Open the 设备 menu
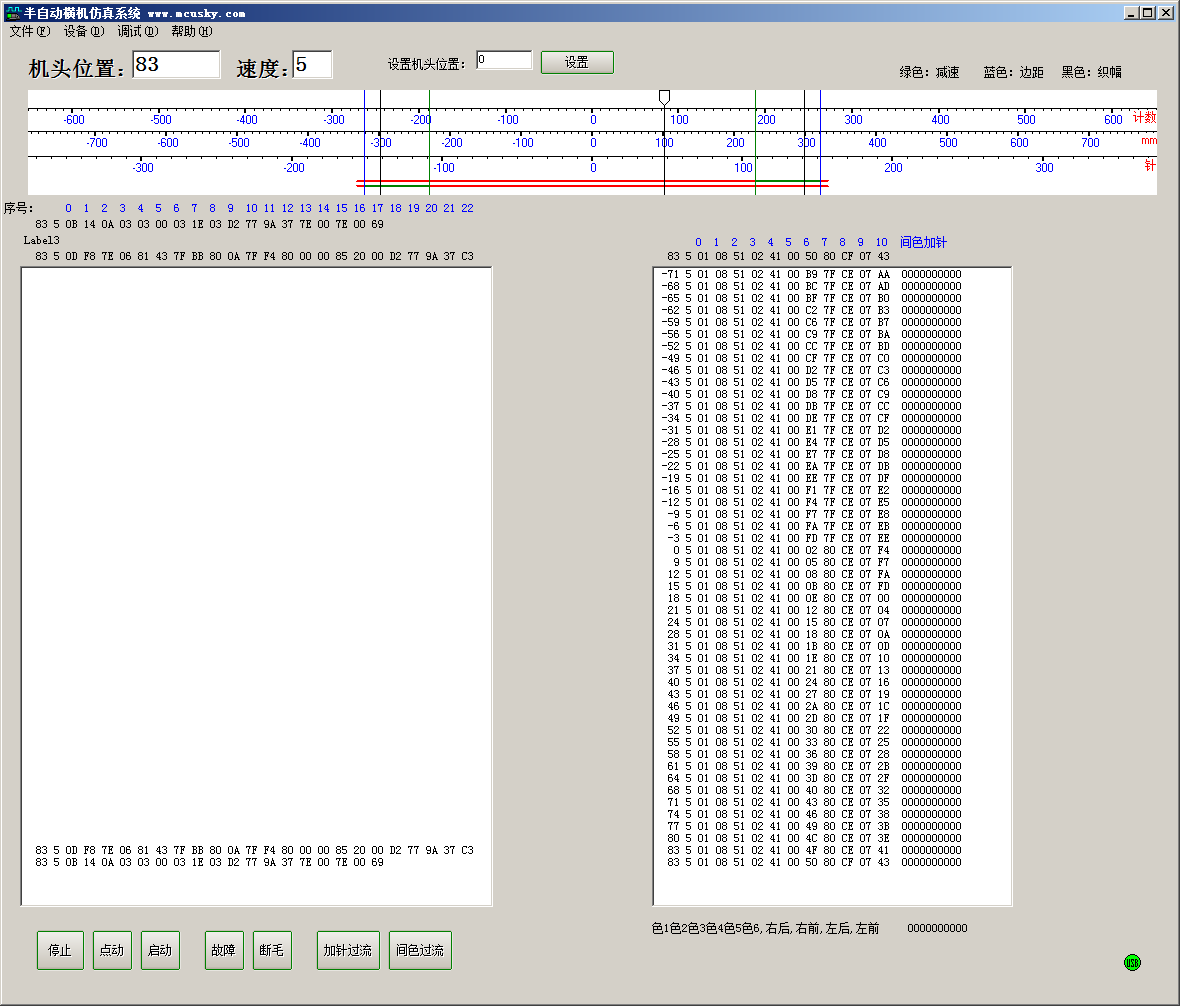 pos(83,31)
